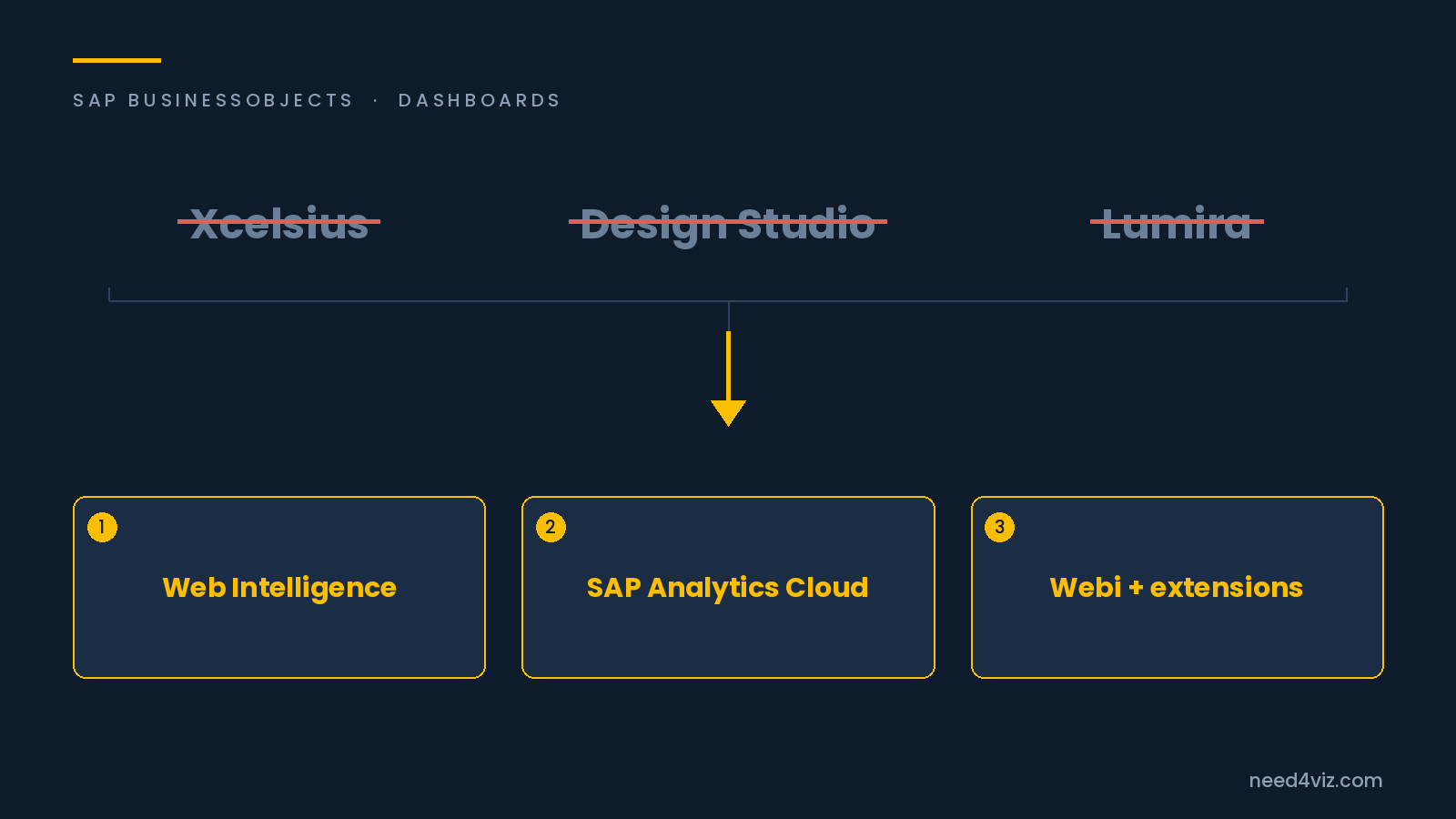The width and height of the screenshot is (1456, 819).
Task: Click the number 3 badge
Action: (999, 527)
